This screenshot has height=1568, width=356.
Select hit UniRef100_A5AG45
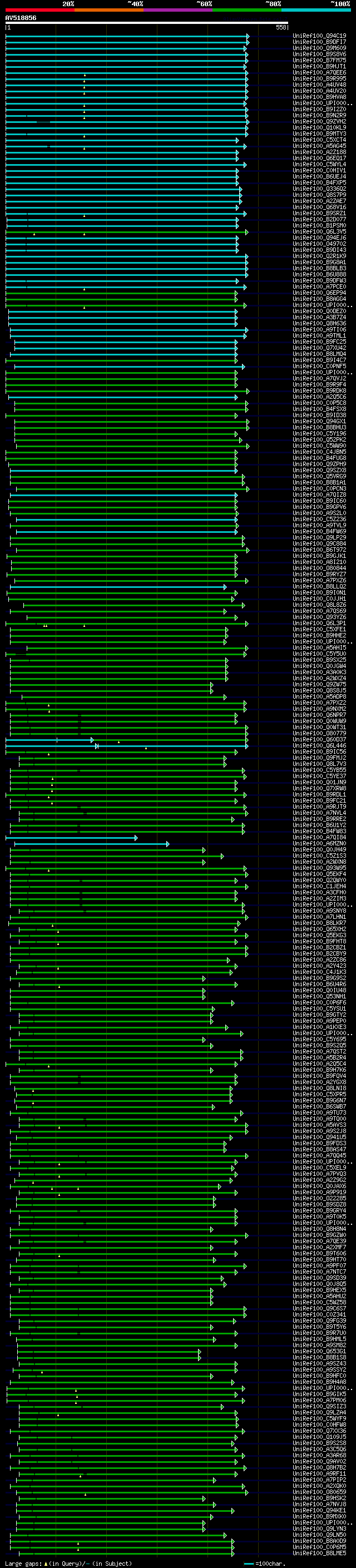(319, 146)
